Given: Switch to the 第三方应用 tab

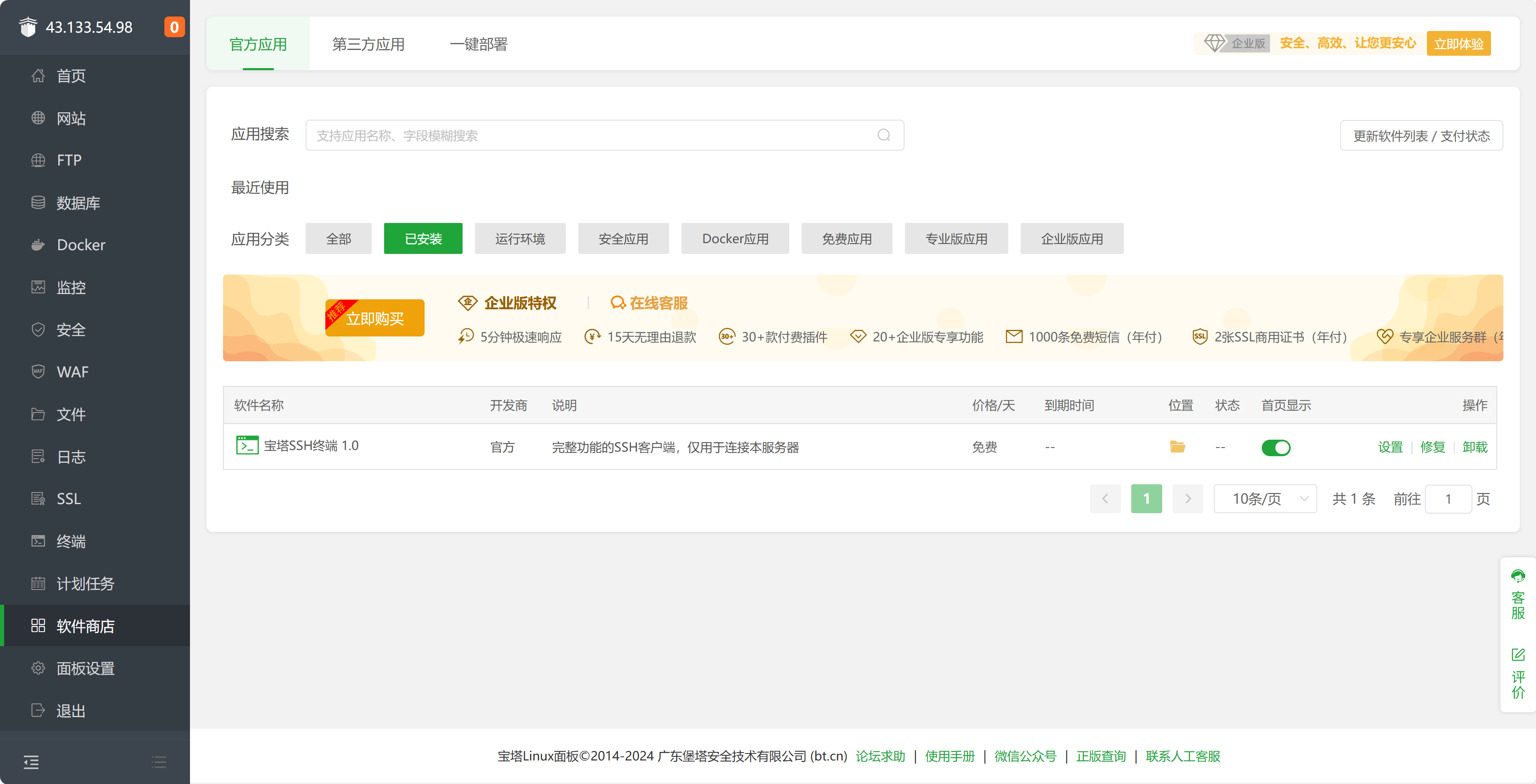Looking at the screenshot, I should tap(368, 44).
